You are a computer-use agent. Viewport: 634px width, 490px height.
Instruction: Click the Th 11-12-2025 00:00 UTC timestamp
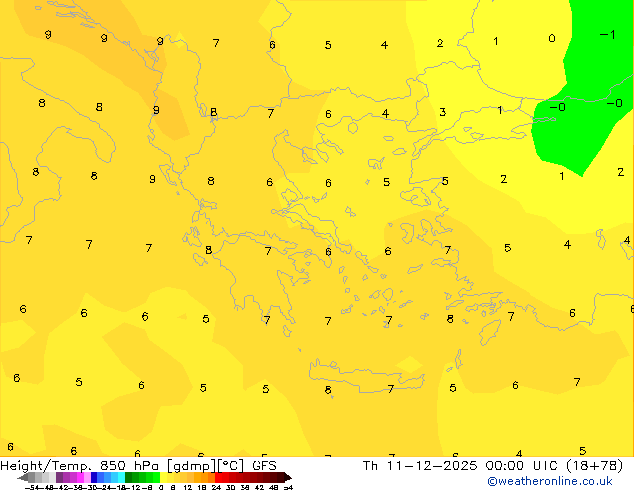tap(492, 466)
